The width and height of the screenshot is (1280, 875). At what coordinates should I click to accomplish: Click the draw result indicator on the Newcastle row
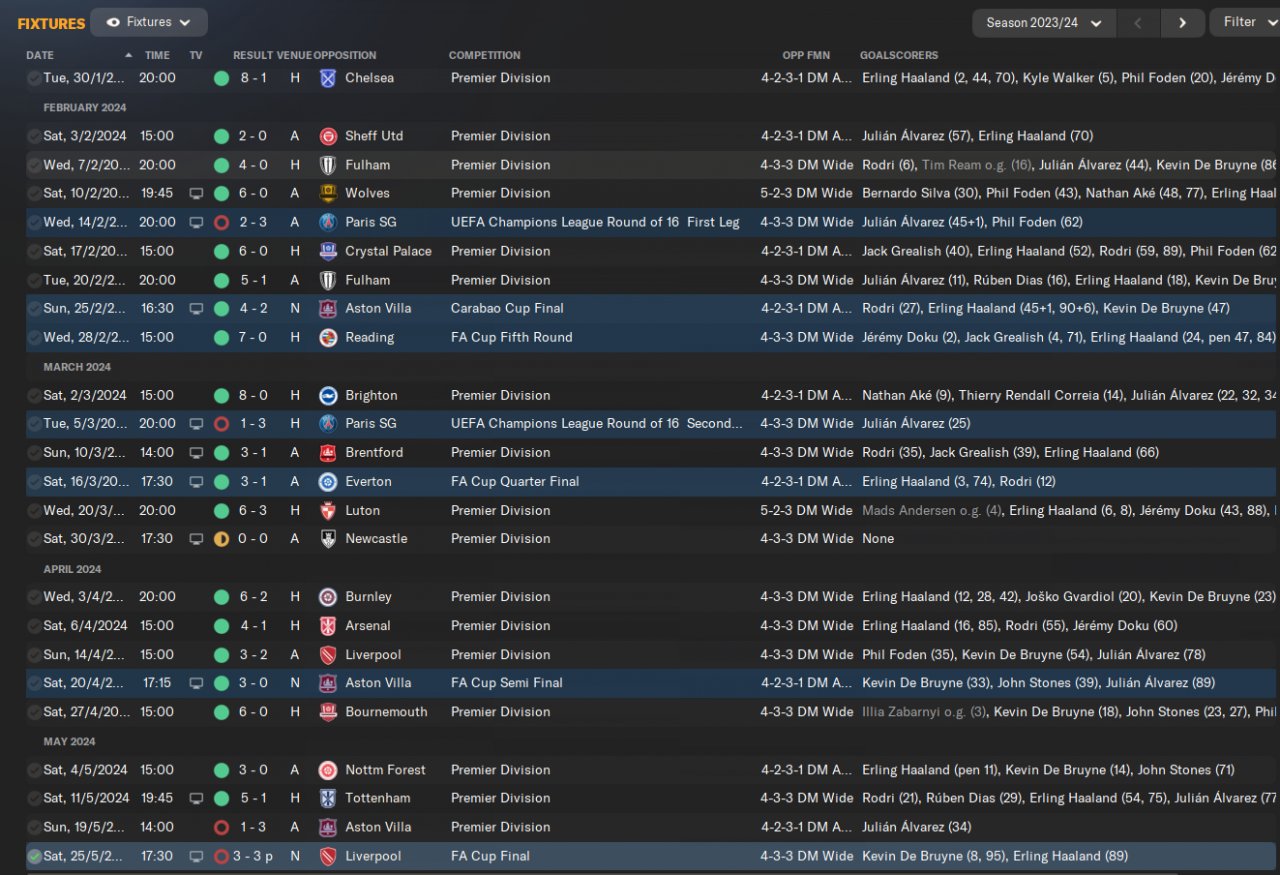[x=221, y=539]
